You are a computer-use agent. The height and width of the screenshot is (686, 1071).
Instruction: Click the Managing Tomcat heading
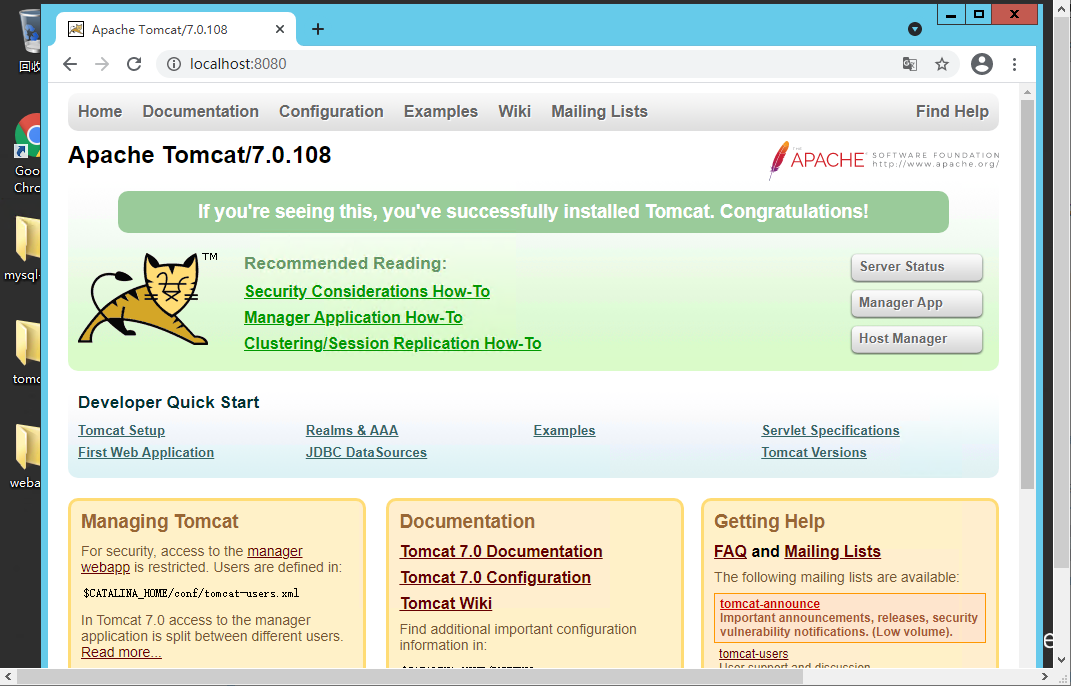coord(160,521)
